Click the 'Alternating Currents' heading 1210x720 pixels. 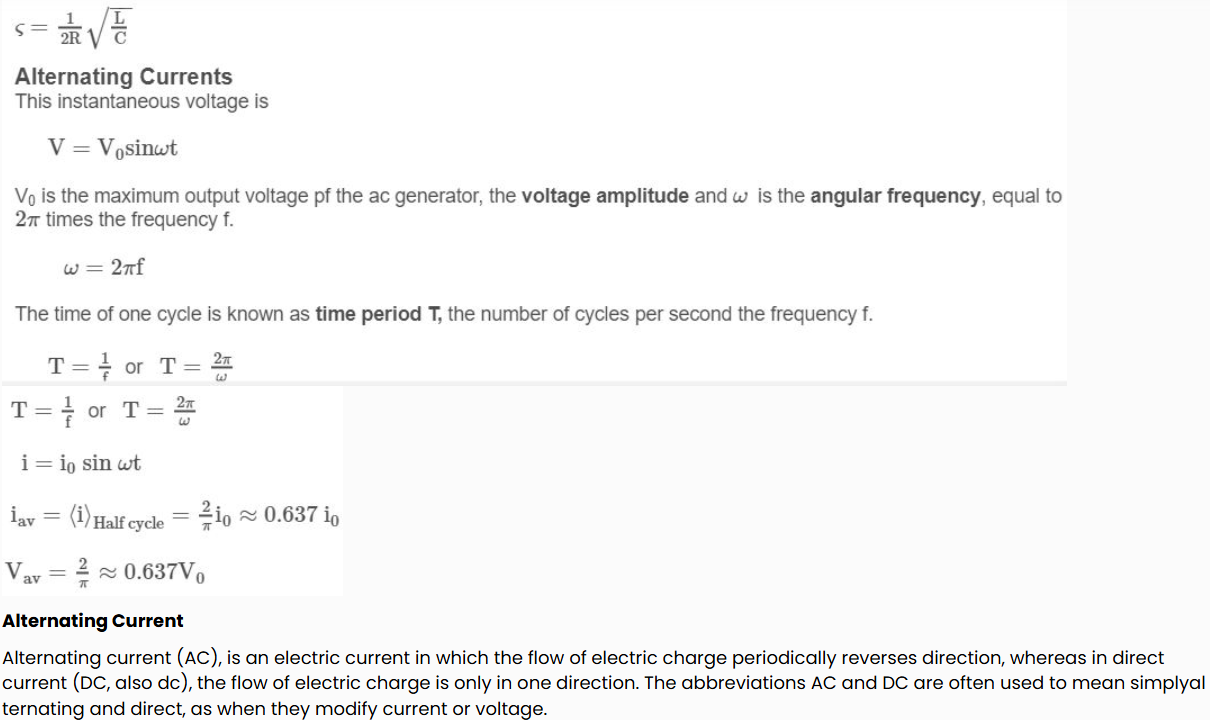click(x=123, y=77)
